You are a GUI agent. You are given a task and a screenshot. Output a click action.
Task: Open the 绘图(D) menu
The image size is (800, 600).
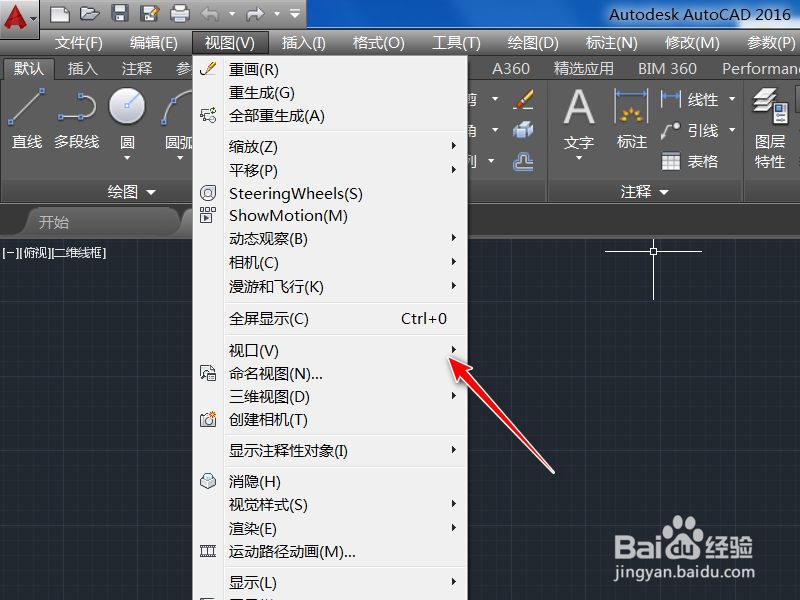[x=533, y=43]
